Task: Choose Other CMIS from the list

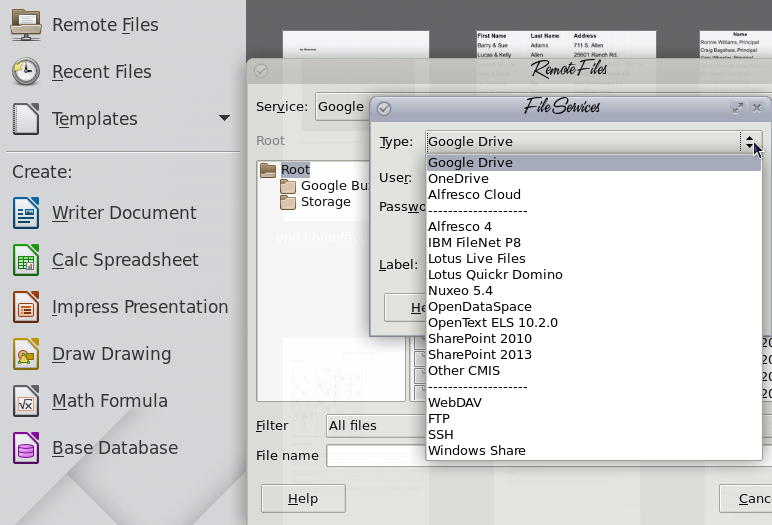Action: tap(593, 370)
